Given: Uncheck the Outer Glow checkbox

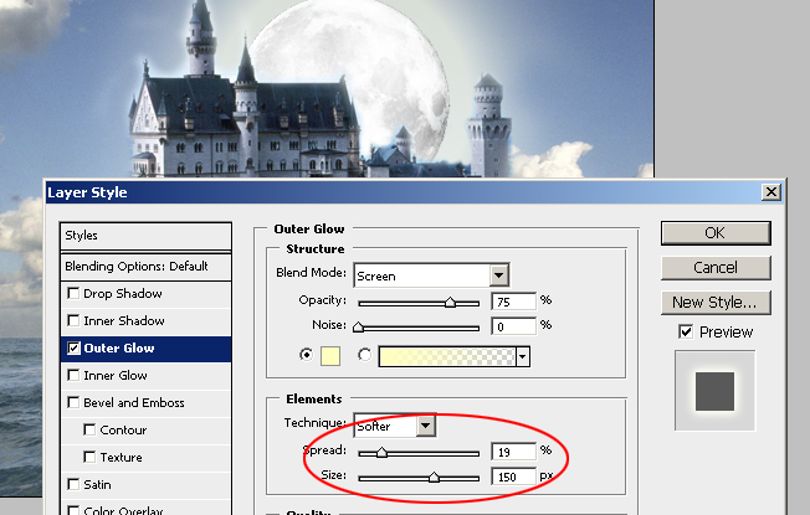Looking at the screenshot, I should click(x=73, y=348).
